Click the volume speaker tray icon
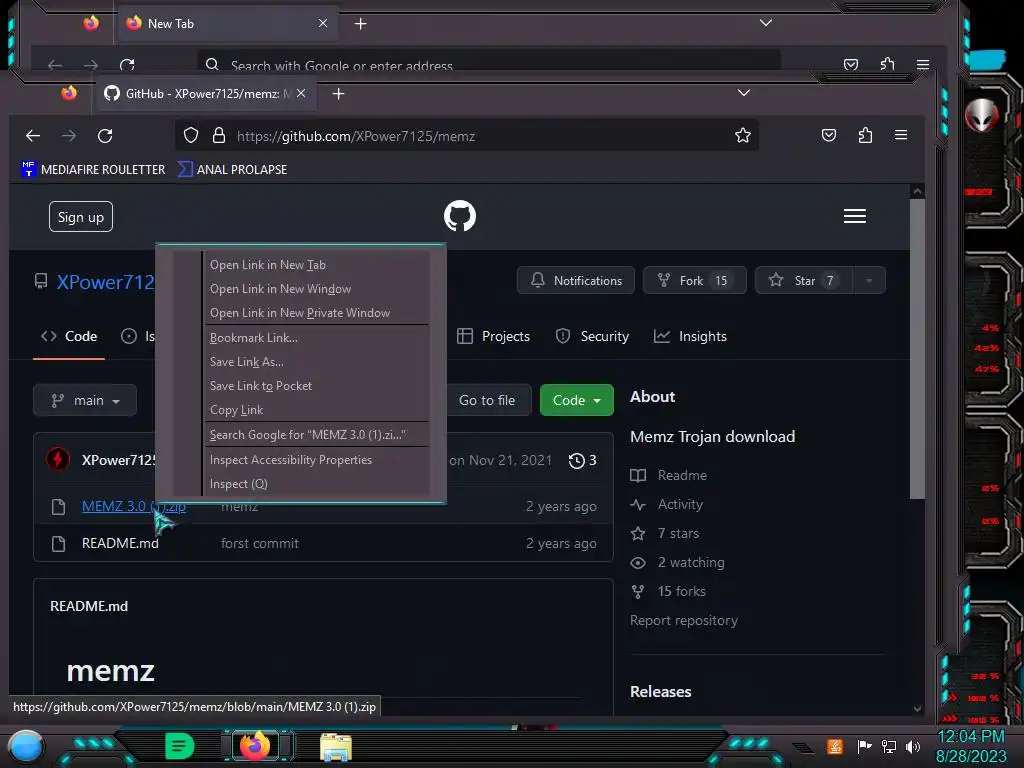 [913, 746]
